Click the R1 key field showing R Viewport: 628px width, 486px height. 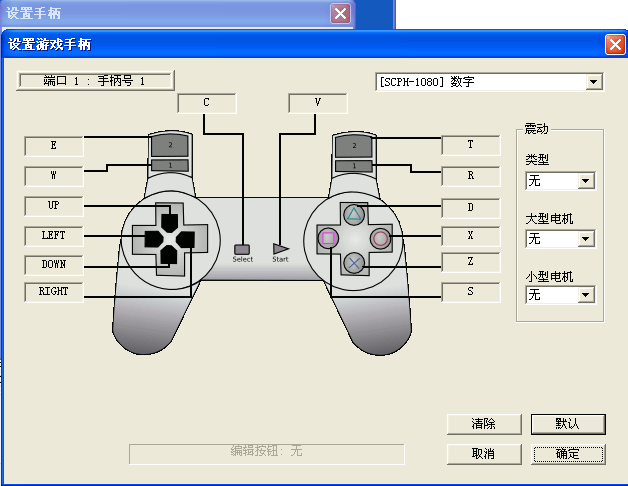coord(471,176)
